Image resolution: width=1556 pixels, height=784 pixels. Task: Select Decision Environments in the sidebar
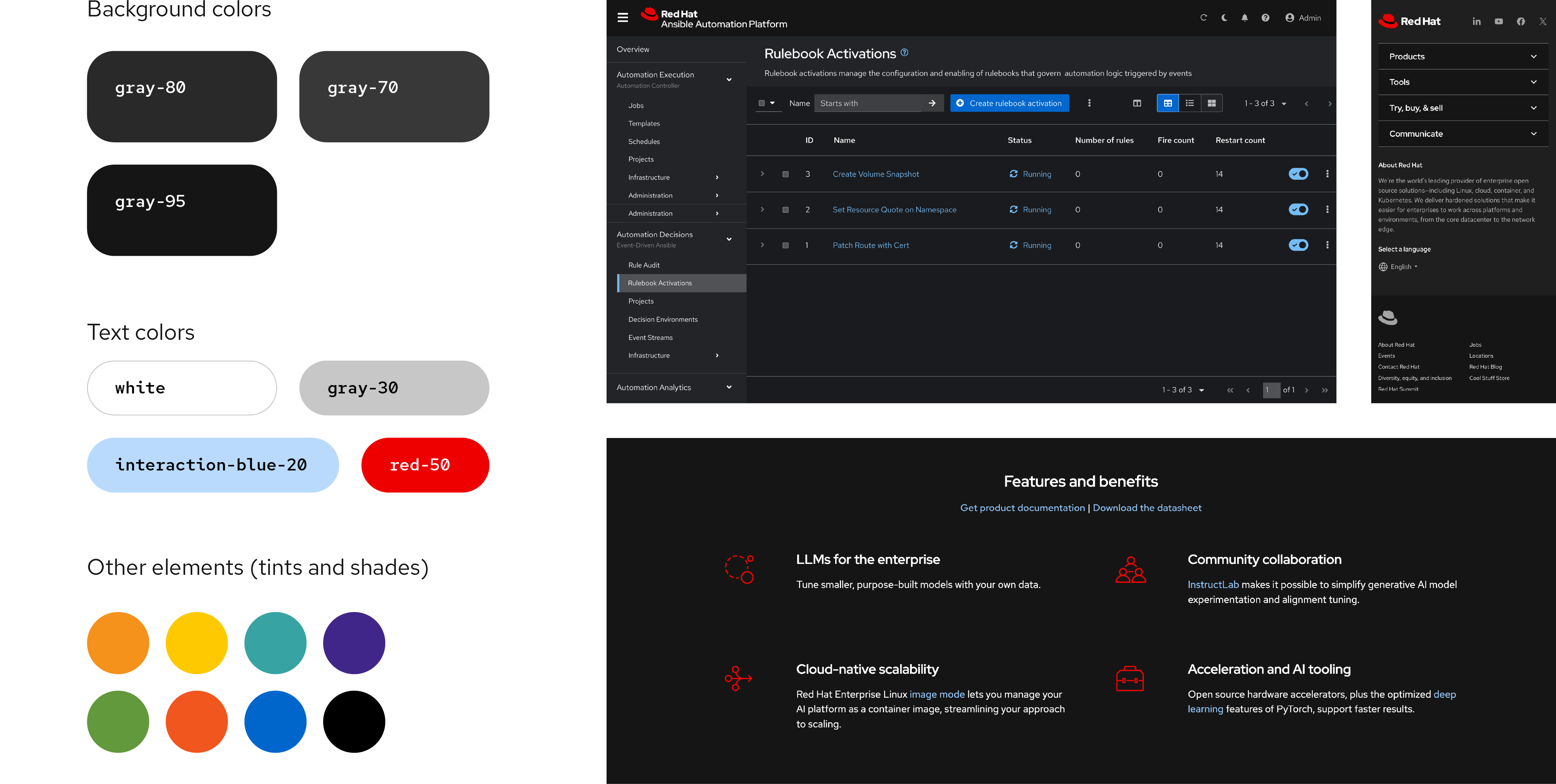(663, 319)
